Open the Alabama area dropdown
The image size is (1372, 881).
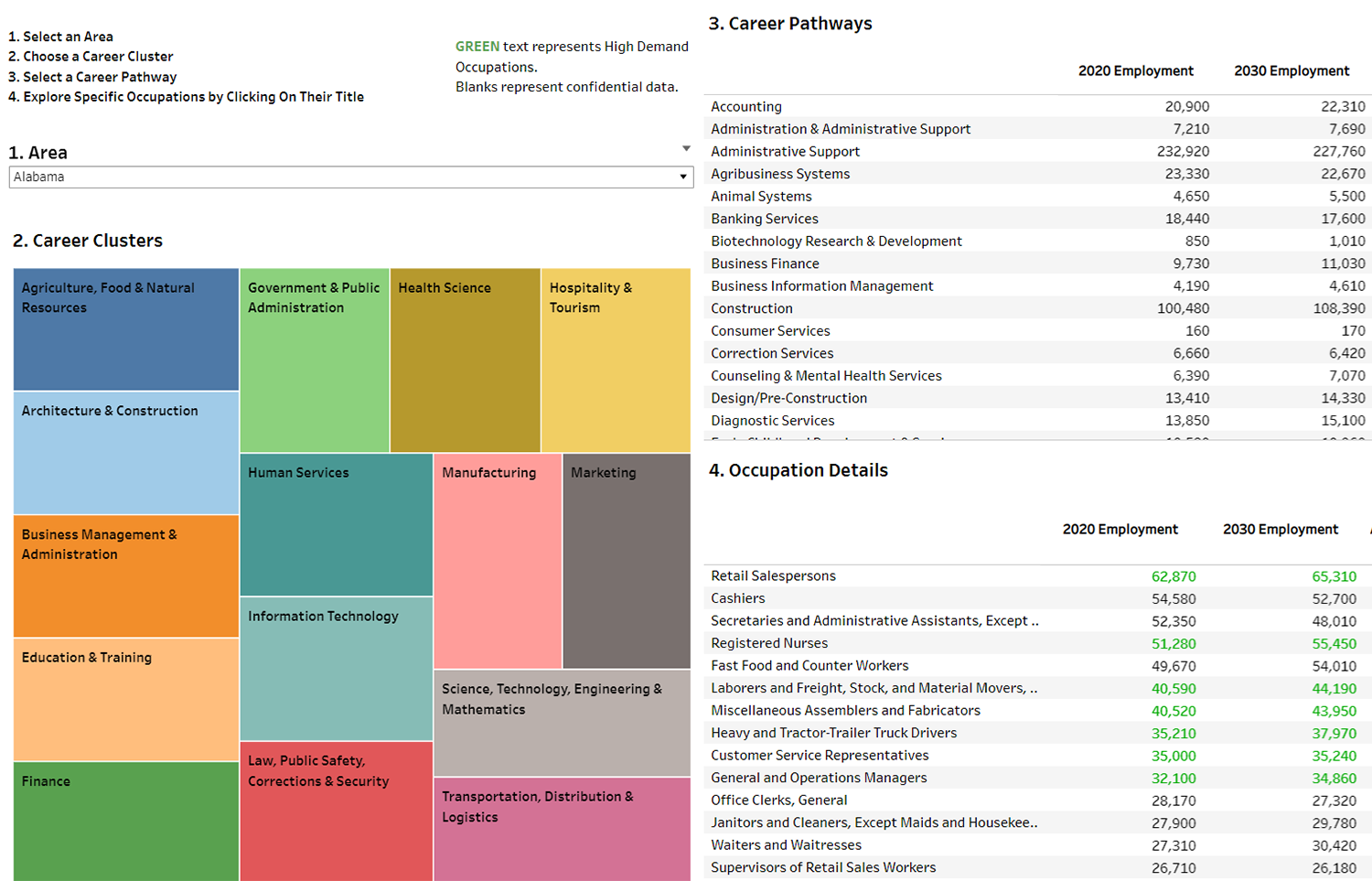click(x=350, y=177)
